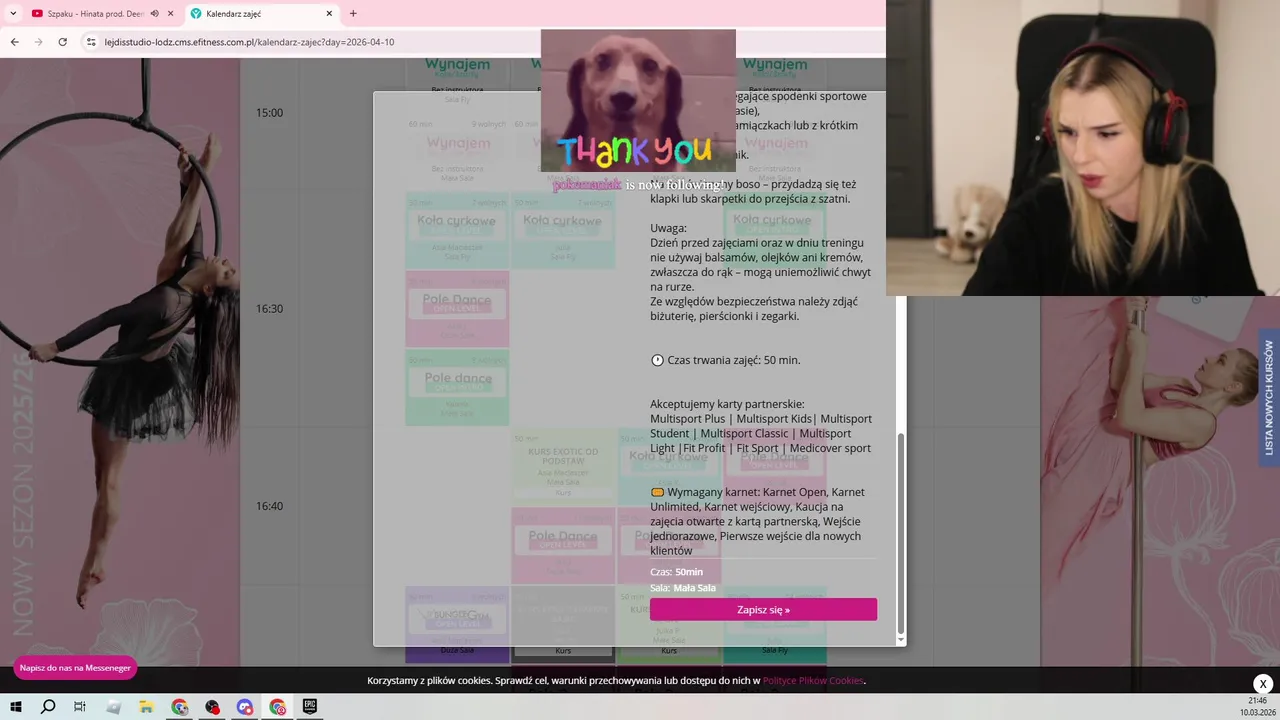Click the Sala: Mała Sala text

coord(683,588)
